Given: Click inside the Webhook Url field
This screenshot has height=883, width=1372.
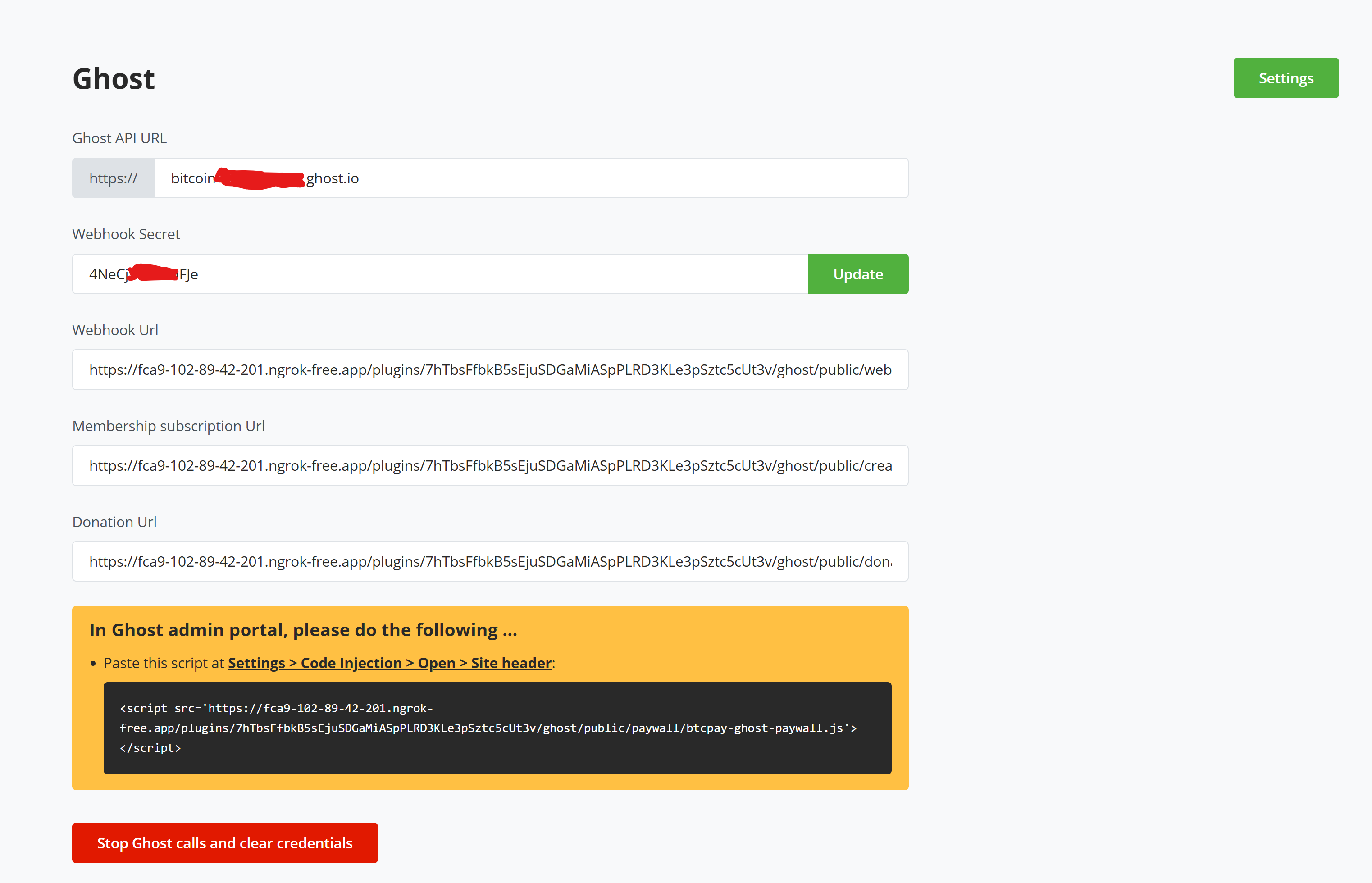Looking at the screenshot, I should [x=490, y=369].
